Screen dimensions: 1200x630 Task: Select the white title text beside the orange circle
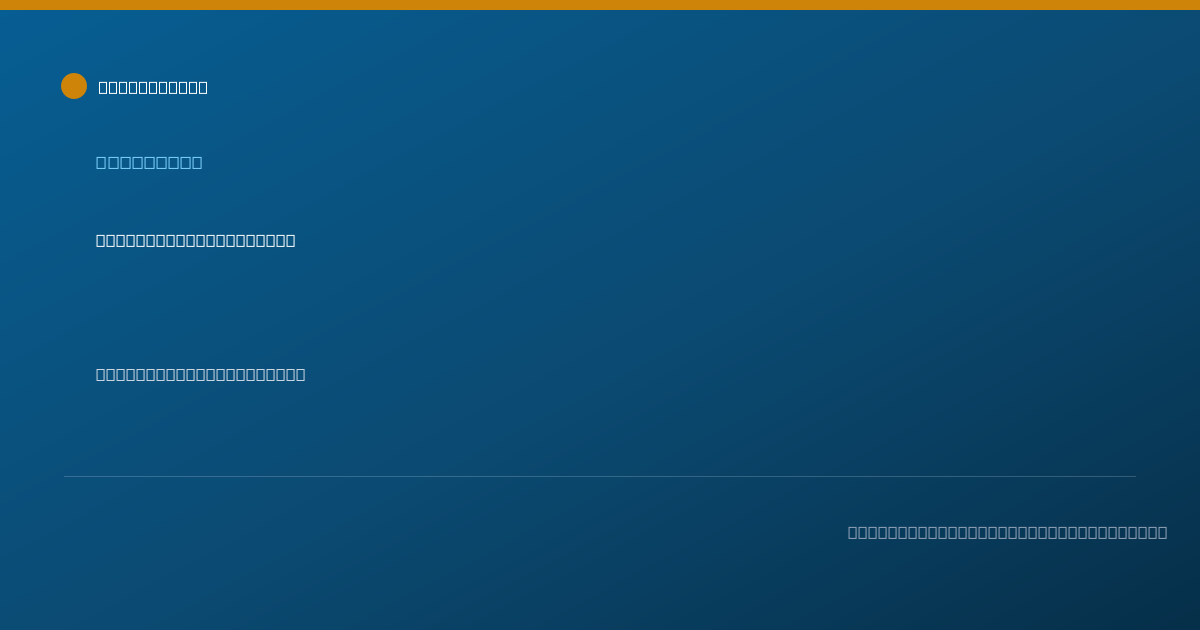pyautogui.click(x=153, y=87)
